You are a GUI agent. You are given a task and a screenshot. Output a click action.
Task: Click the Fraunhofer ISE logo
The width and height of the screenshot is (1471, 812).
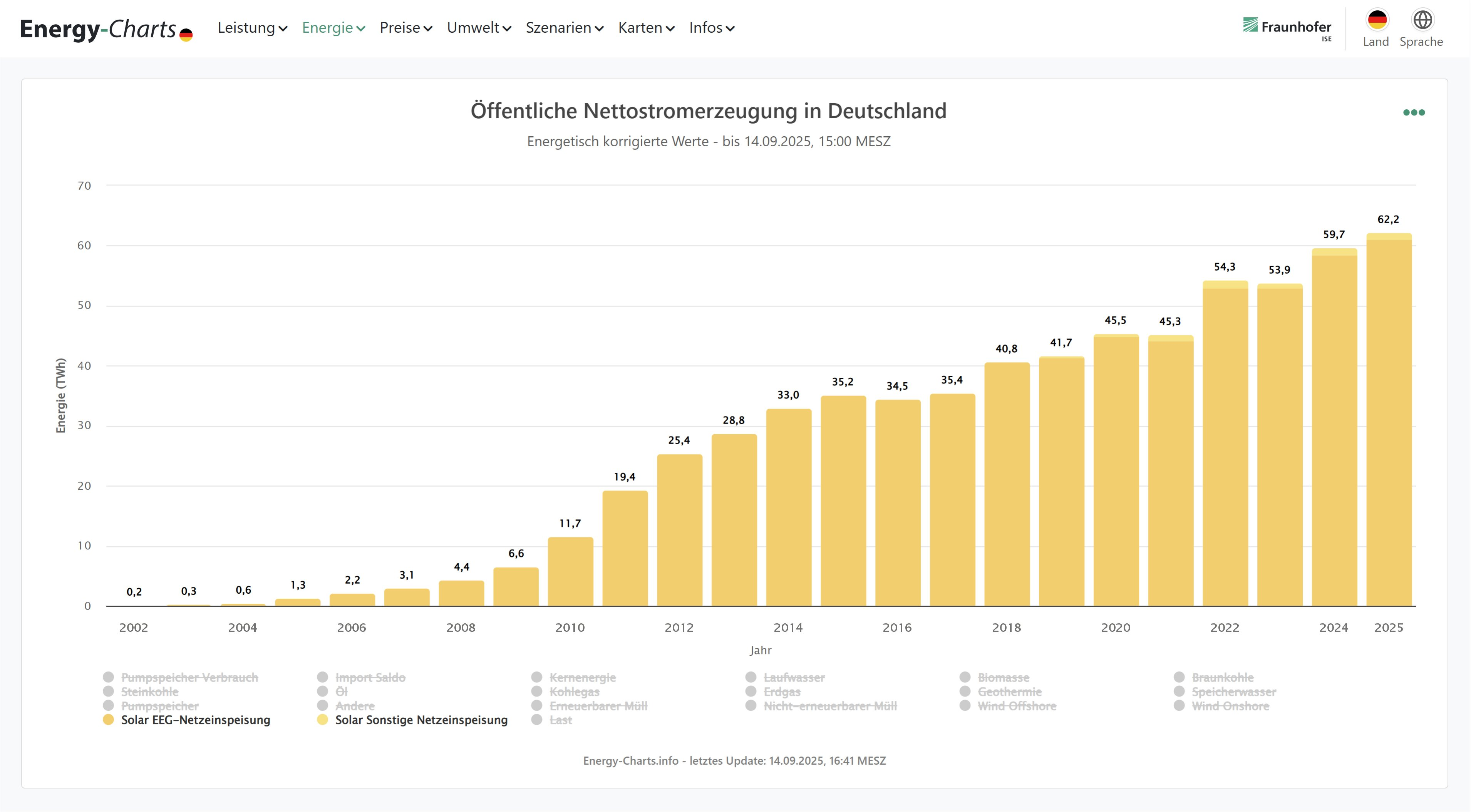pyautogui.click(x=1287, y=27)
